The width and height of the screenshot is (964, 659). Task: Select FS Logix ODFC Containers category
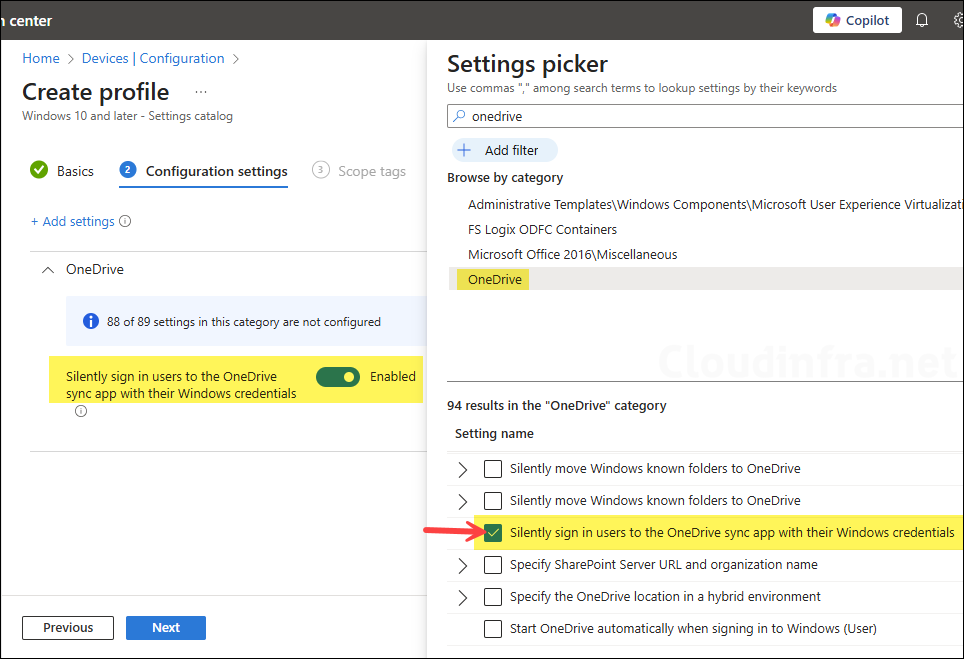click(543, 229)
